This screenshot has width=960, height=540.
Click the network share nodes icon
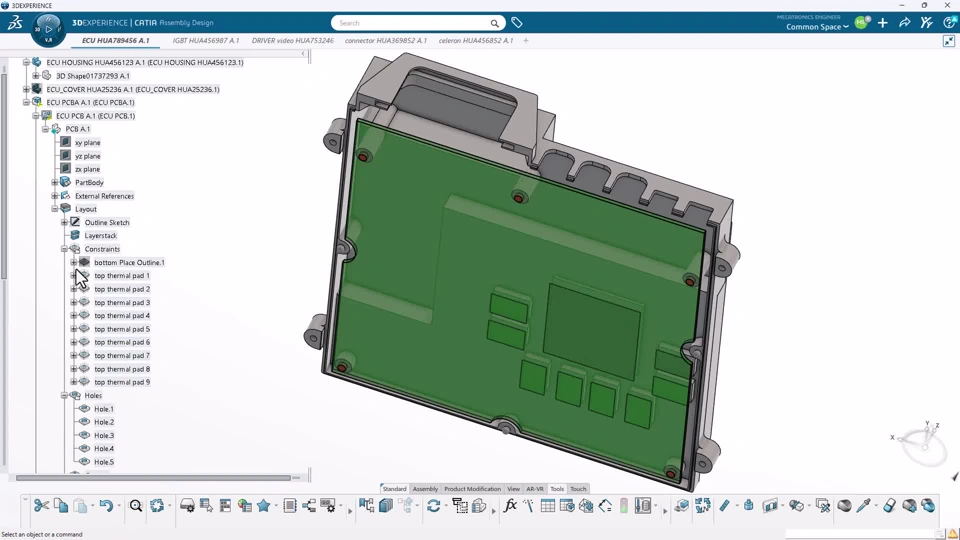(x=309, y=506)
